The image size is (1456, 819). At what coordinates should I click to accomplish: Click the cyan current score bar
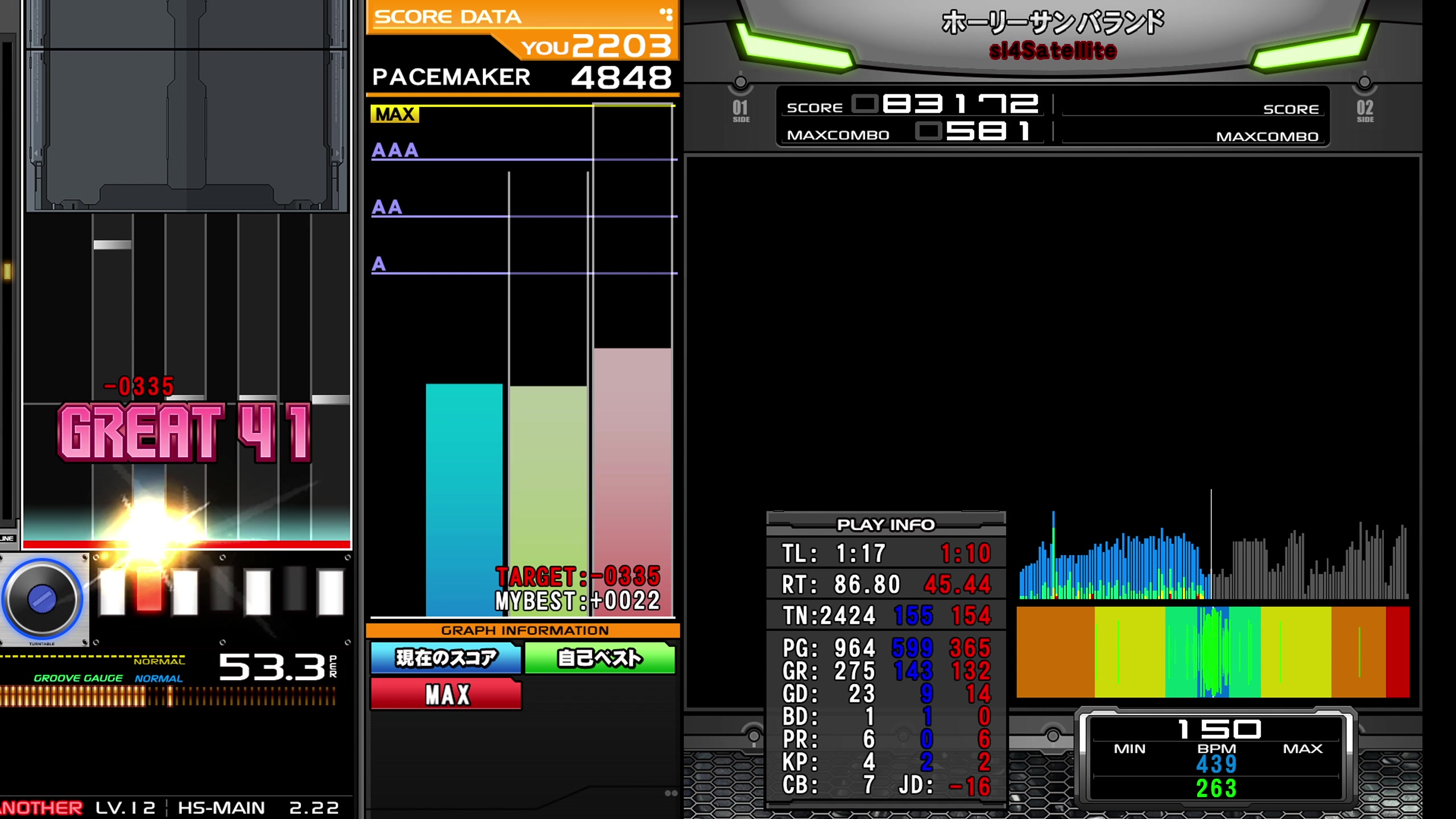(x=464, y=500)
